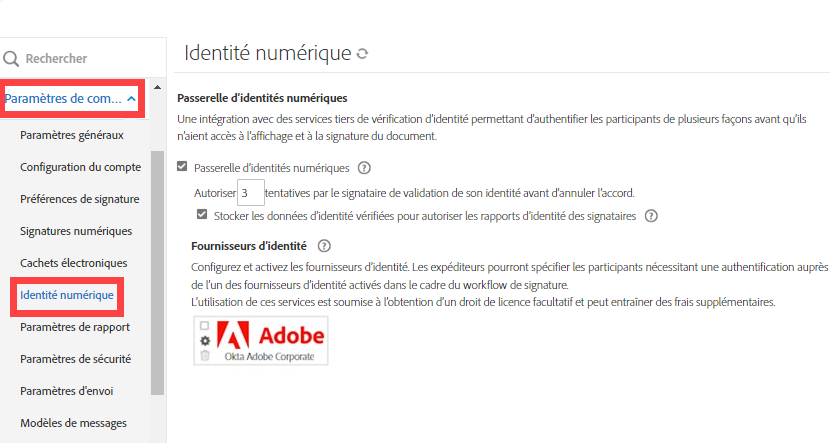
Task: Navigate to Paramètres de sécurité
Action: click(76, 359)
